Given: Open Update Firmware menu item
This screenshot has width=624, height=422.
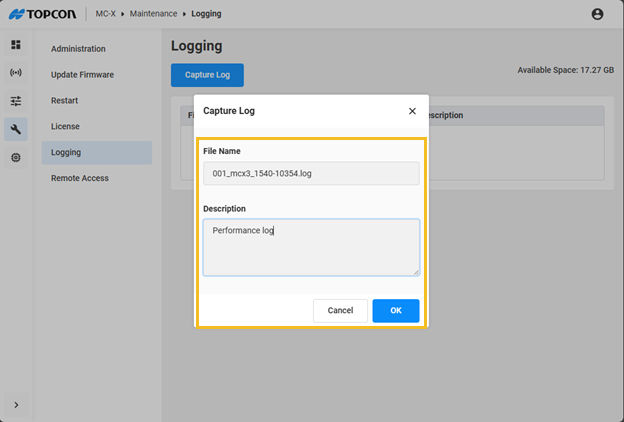Looking at the screenshot, I should (x=96, y=74).
